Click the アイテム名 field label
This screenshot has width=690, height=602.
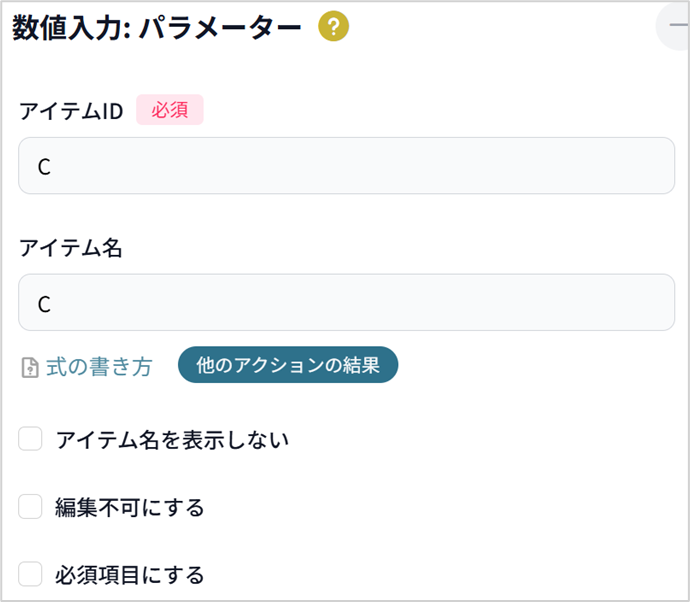pos(71,248)
